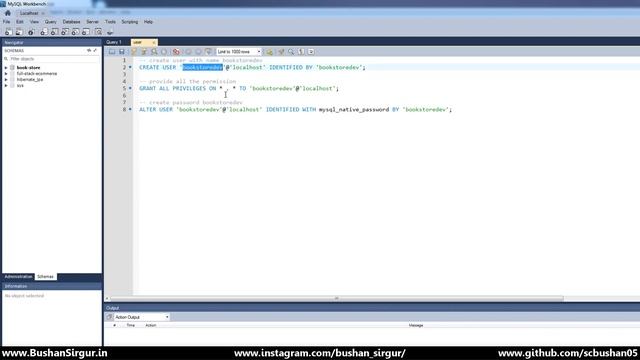Select the full-stack-ecommerce schema
This screenshot has height=360, width=640.
click(37, 74)
